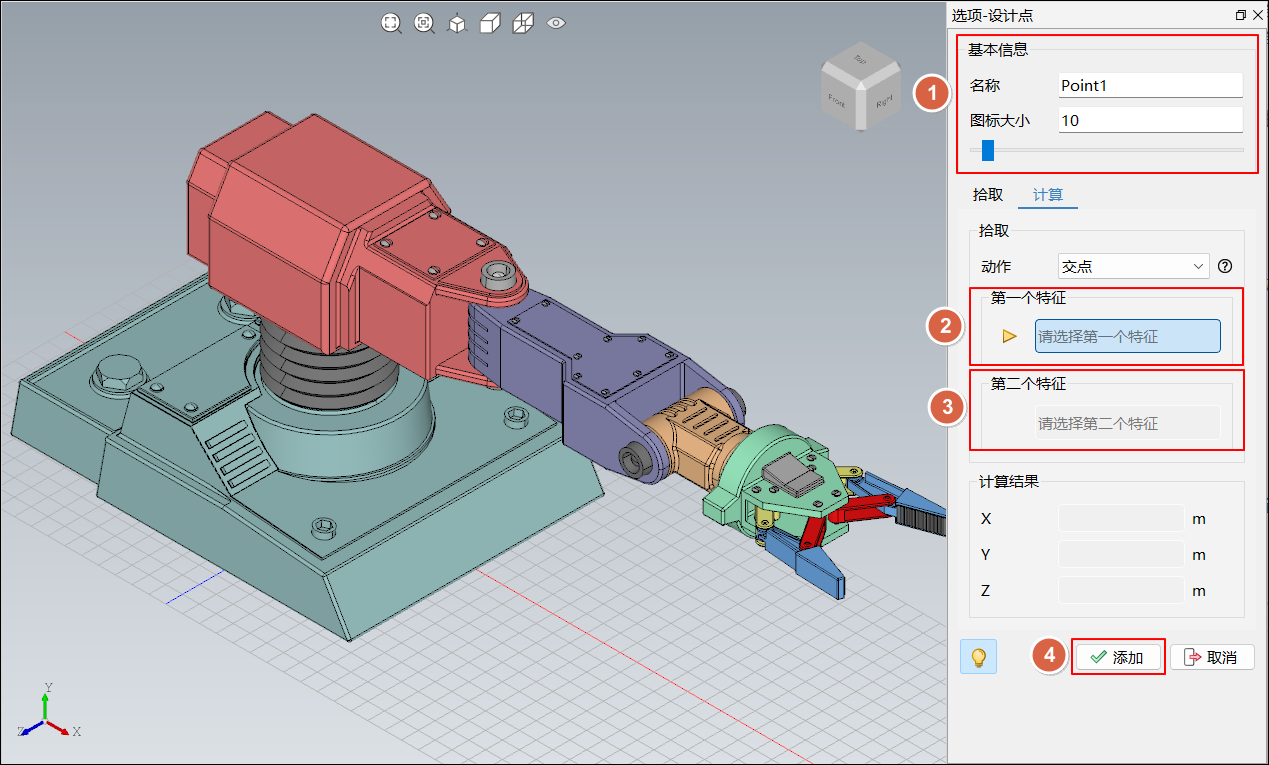Click the lightbulb hint icon

click(x=978, y=657)
